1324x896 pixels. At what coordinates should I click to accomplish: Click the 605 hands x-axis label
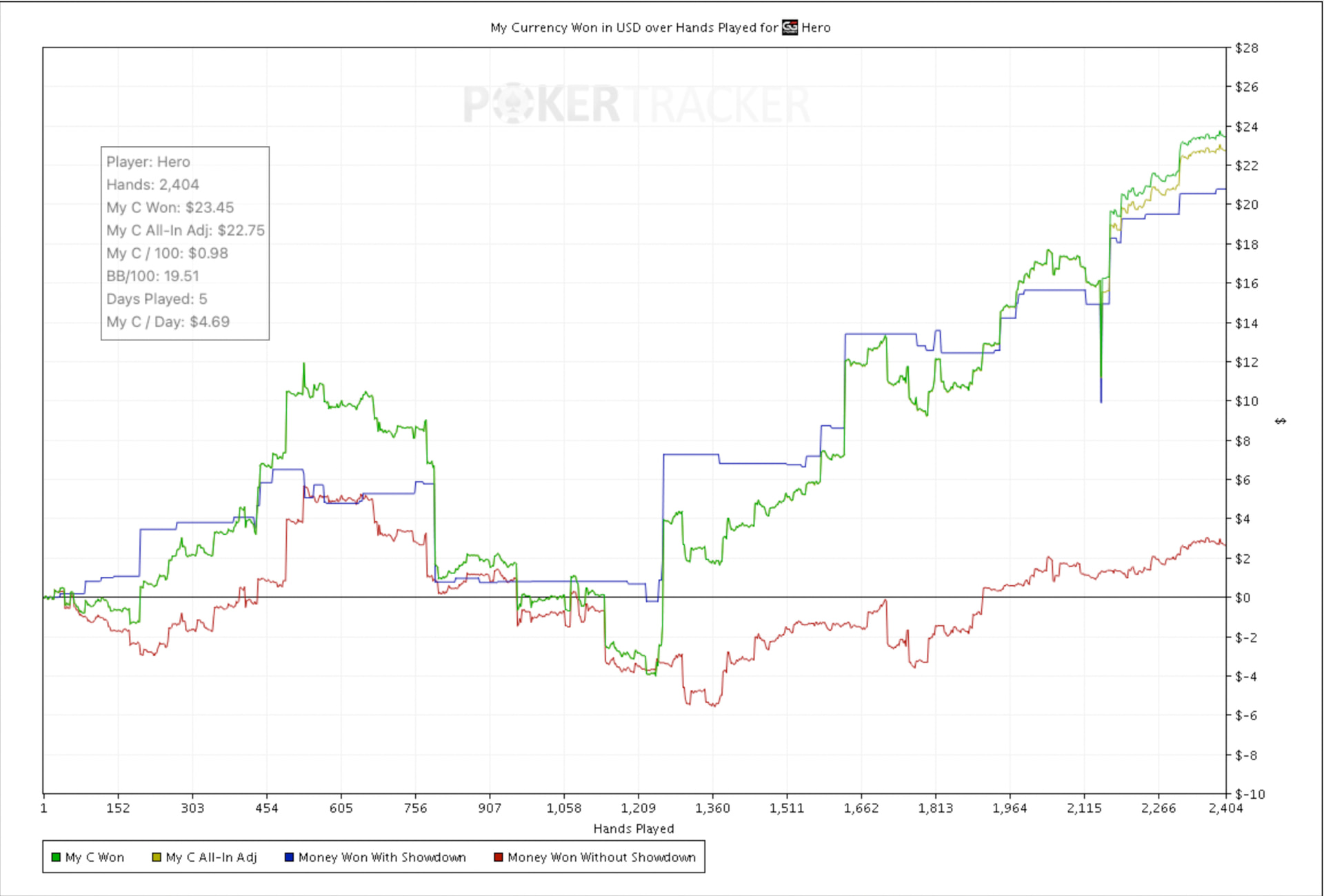click(x=341, y=808)
